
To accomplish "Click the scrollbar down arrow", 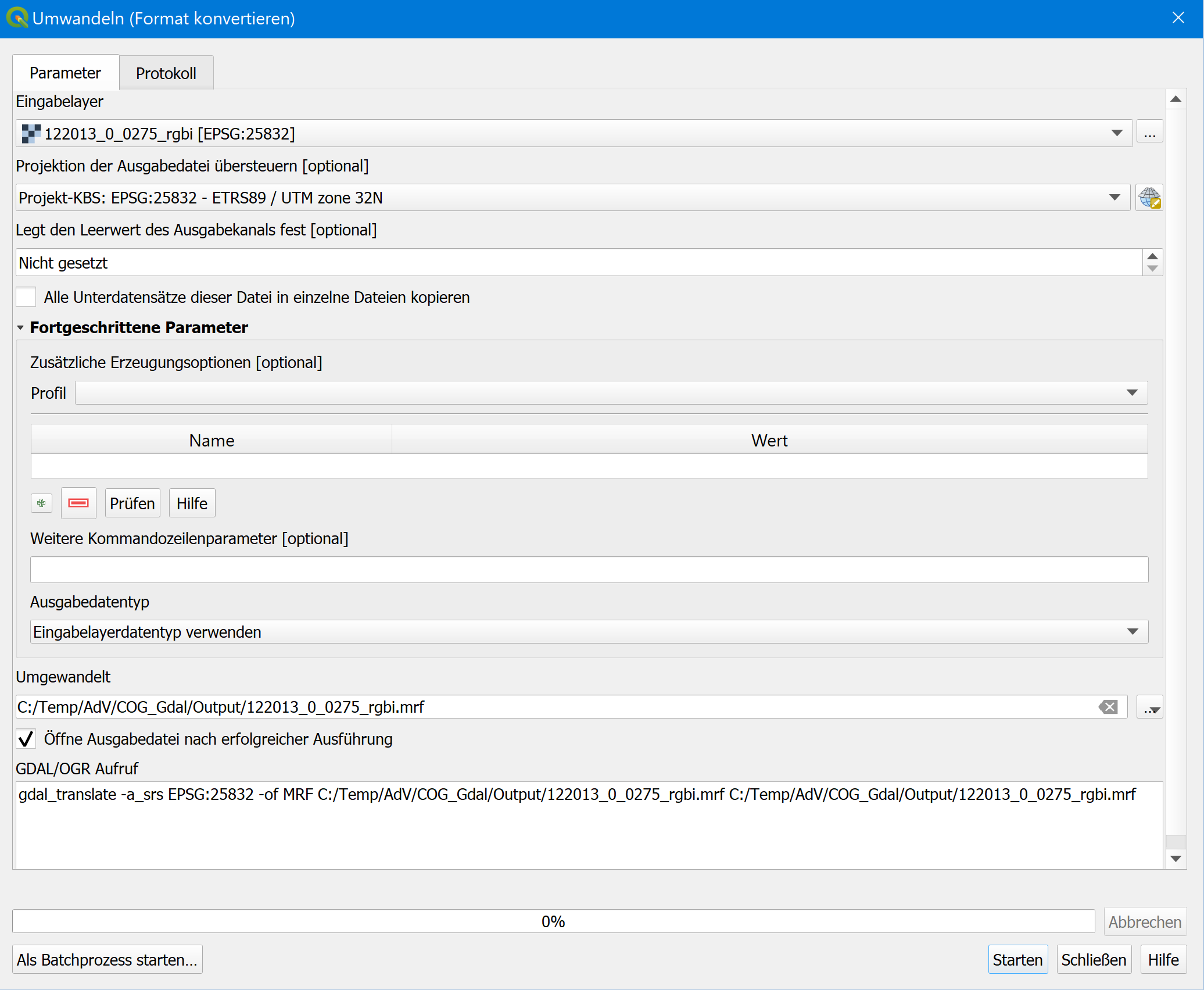I will 1176,859.
